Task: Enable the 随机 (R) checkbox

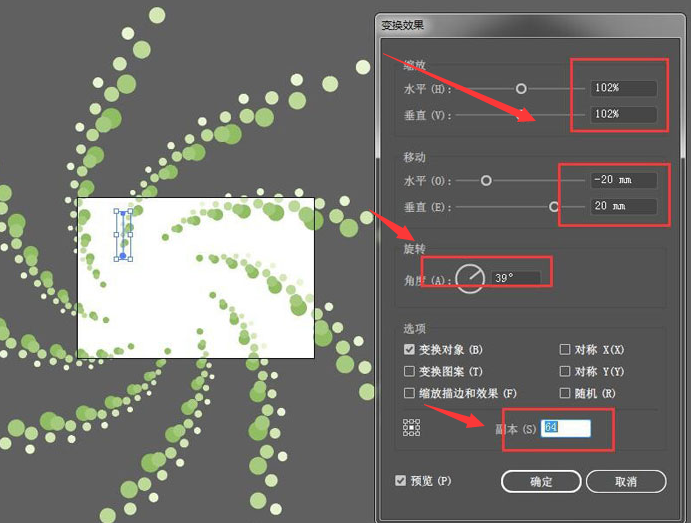Action: (565, 393)
